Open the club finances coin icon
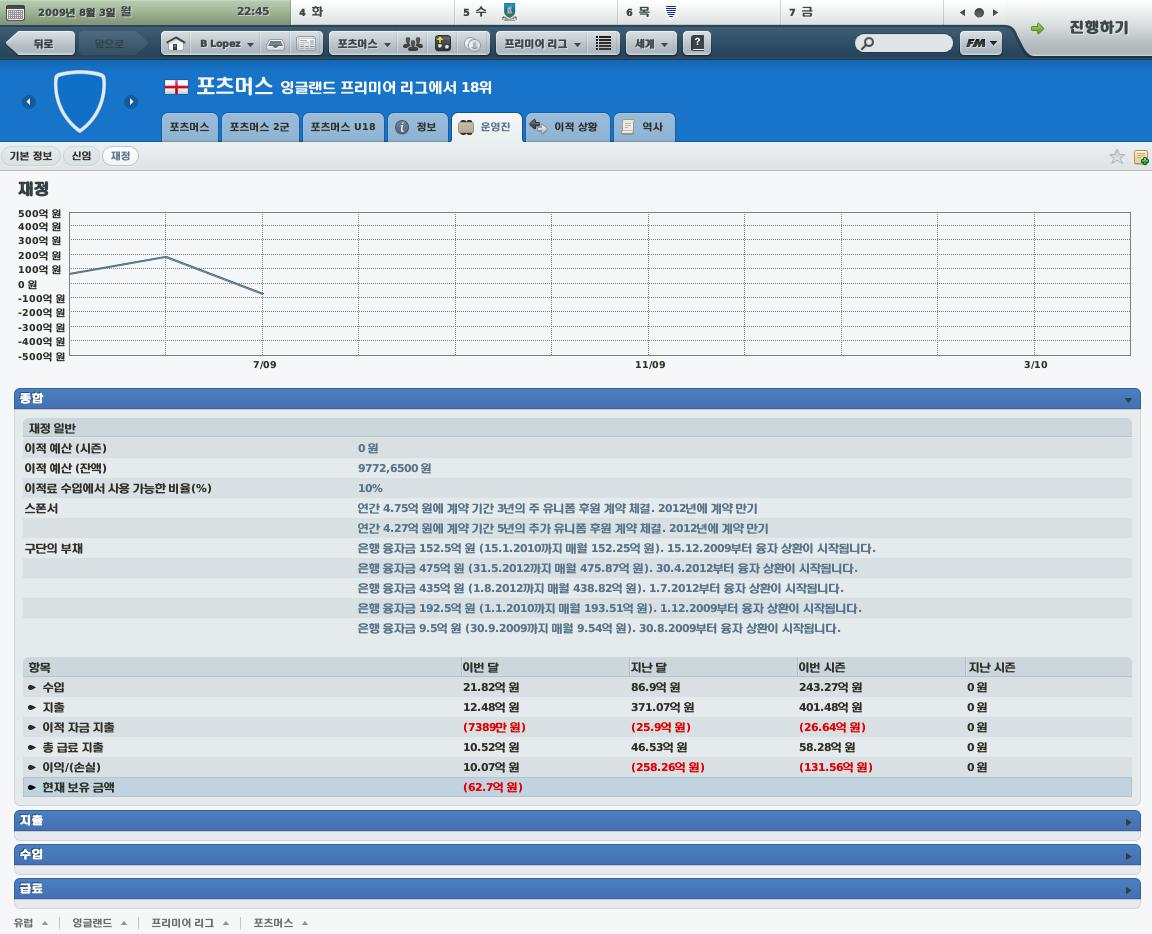Screen dimensions: 1152x934 (472, 44)
